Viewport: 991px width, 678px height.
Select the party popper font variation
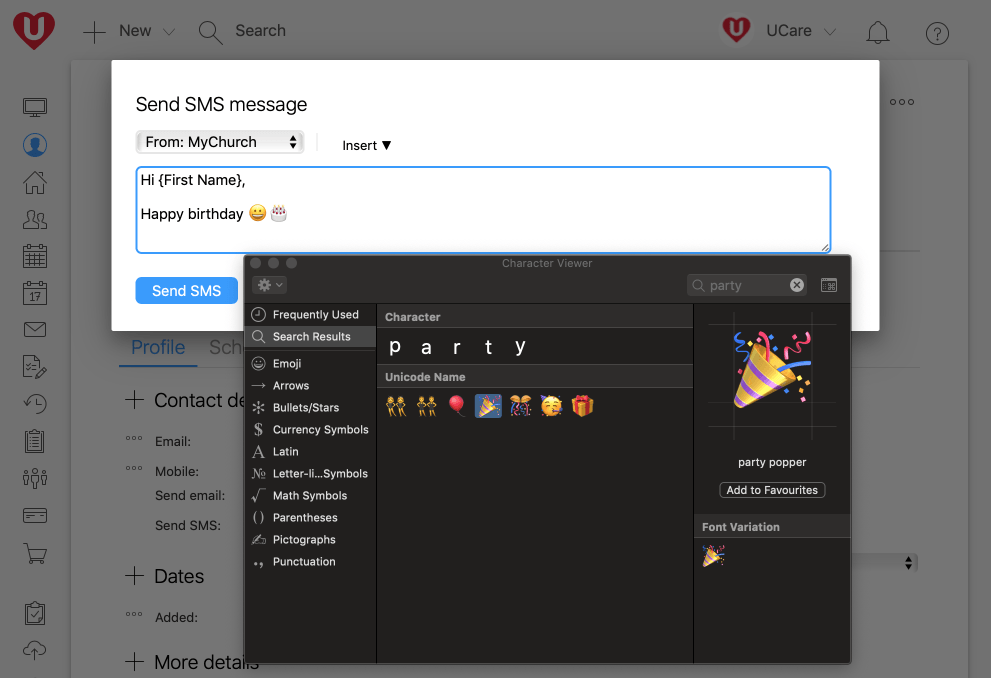tap(714, 556)
